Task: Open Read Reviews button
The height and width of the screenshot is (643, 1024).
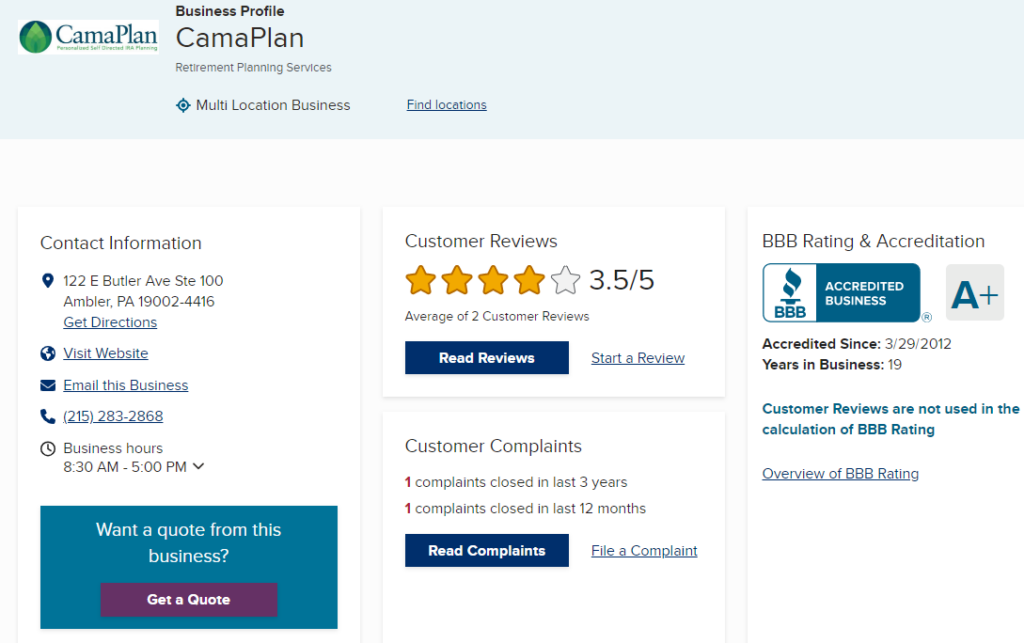Action: point(487,358)
